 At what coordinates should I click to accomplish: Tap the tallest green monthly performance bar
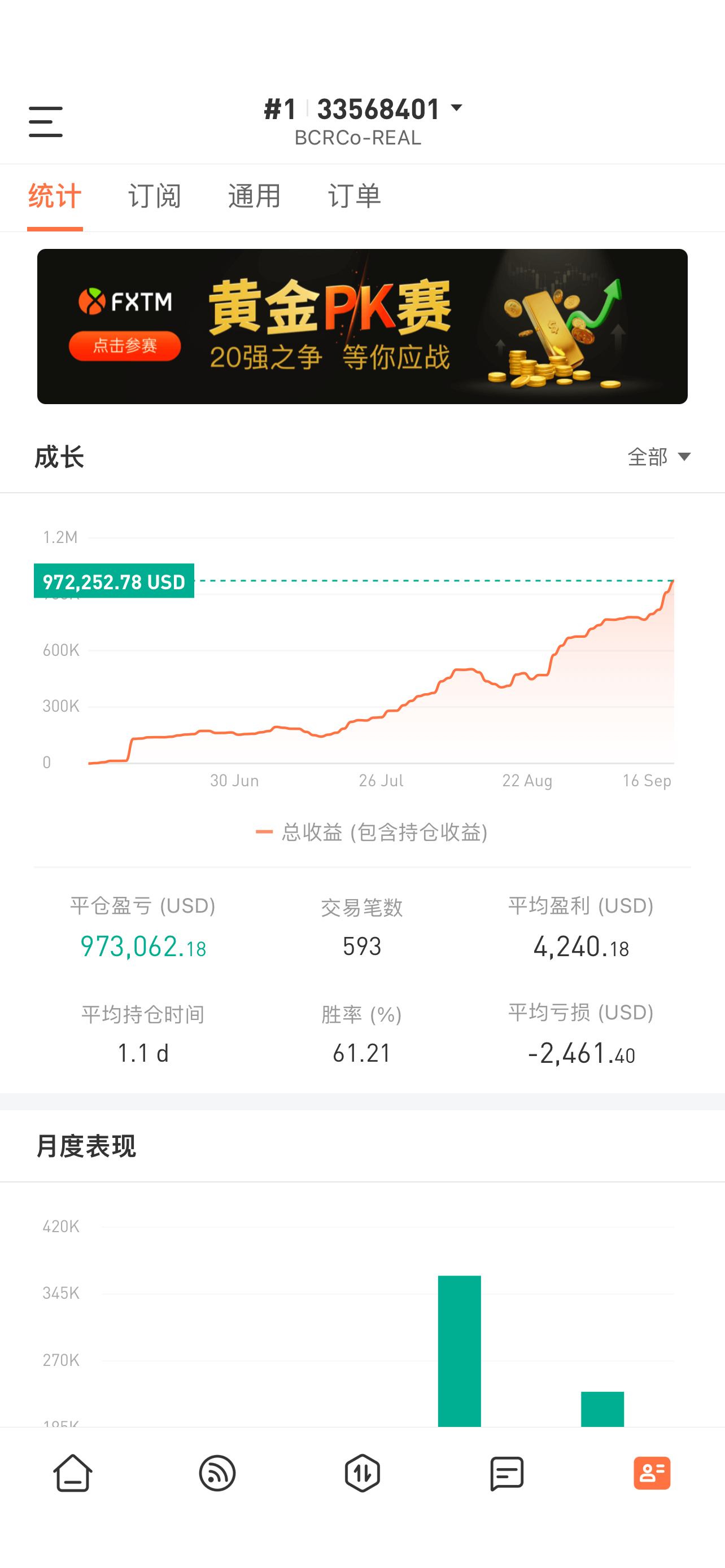point(460,1351)
